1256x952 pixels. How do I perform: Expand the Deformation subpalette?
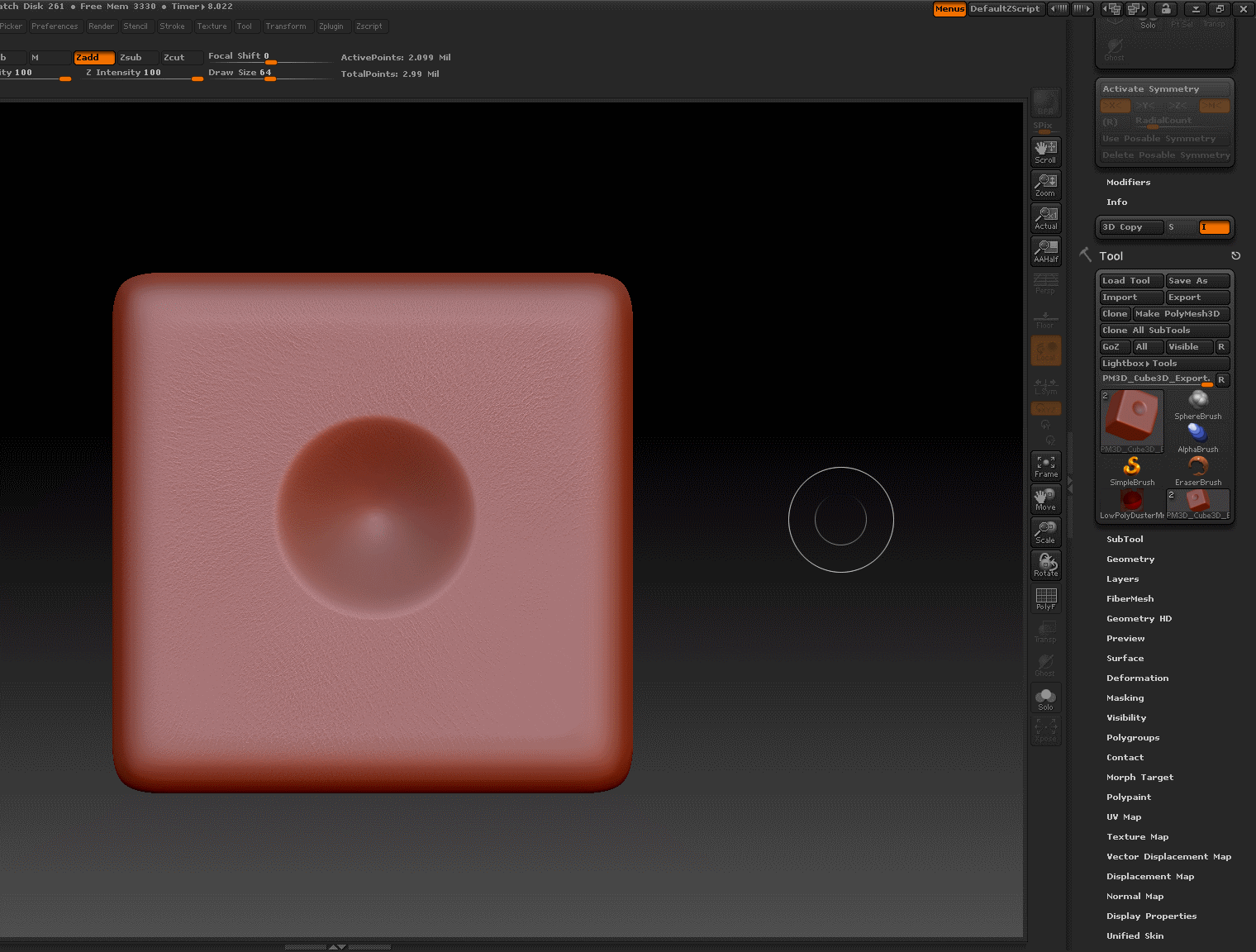tap(1137, 678)
